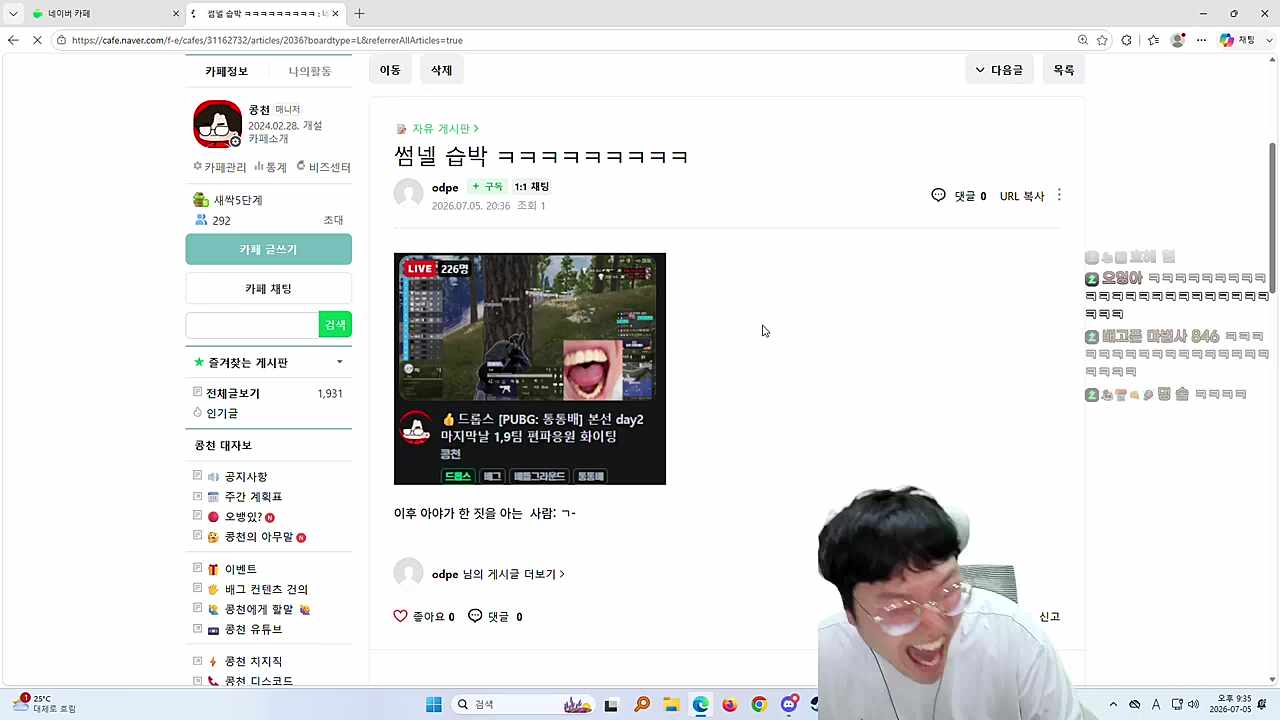The image size is (1280, 720).
Task: Open Firefox from taskbar
Action: click(x=730, y=705)
